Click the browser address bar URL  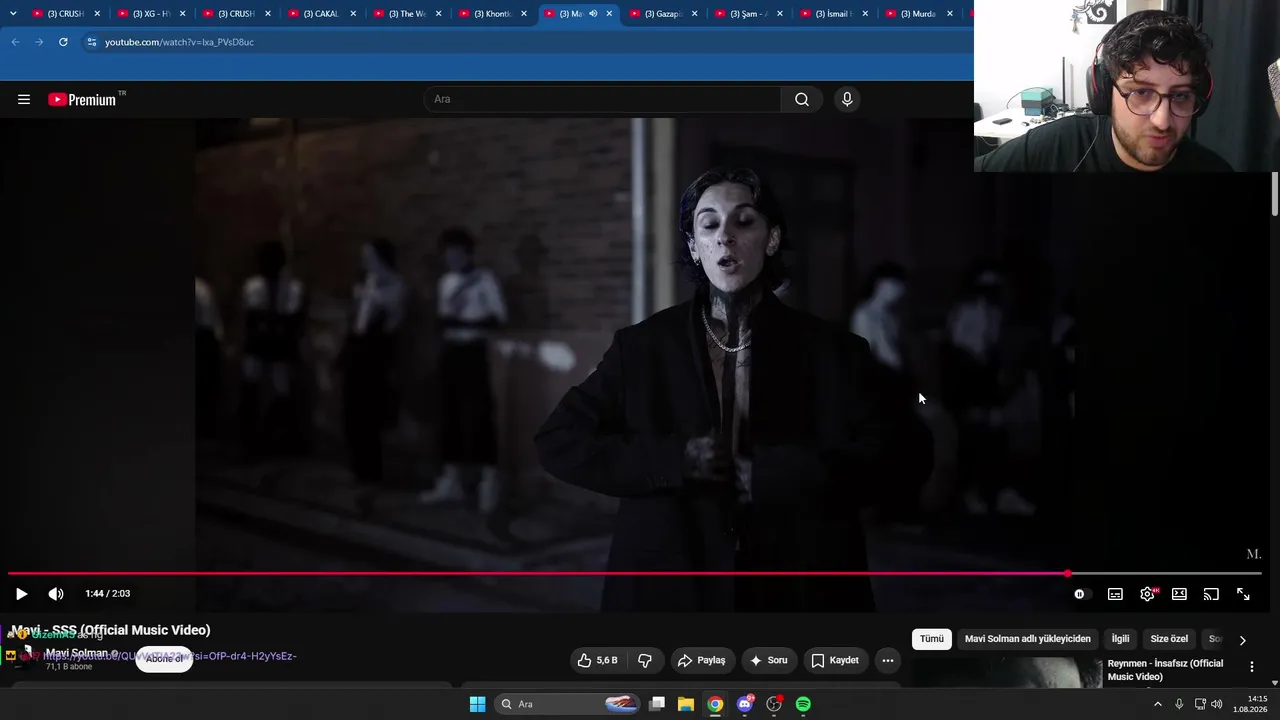(180, 42)
